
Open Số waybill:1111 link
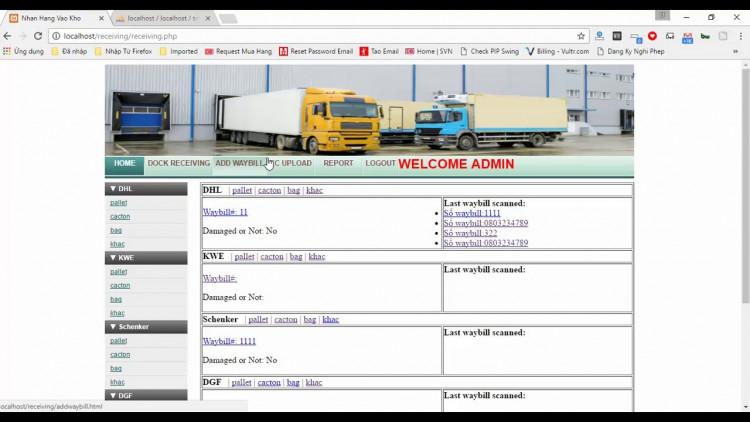click(x=472, y=213)
